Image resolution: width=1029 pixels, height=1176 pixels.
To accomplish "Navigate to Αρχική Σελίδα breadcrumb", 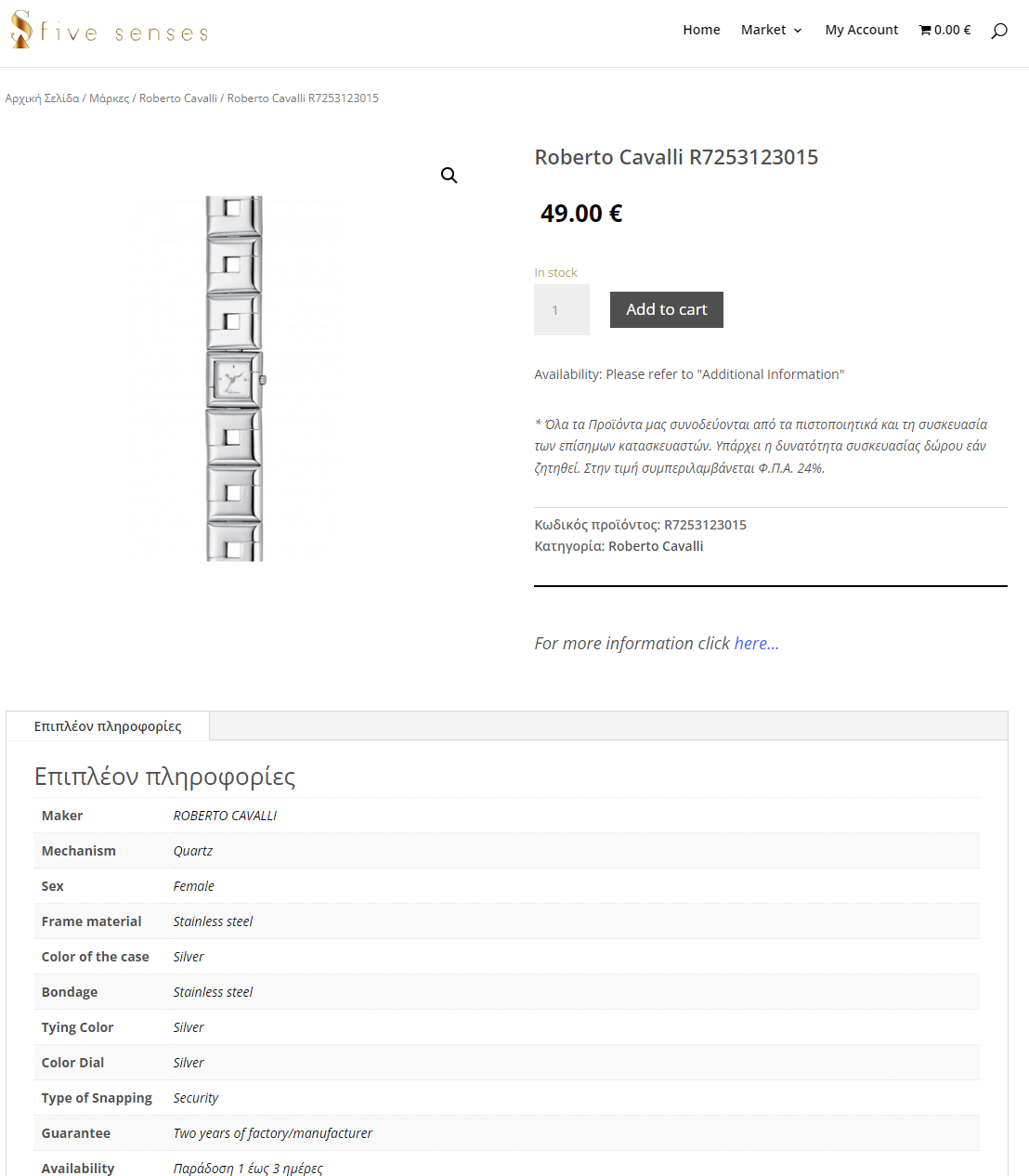I will (x=42, y=98).
